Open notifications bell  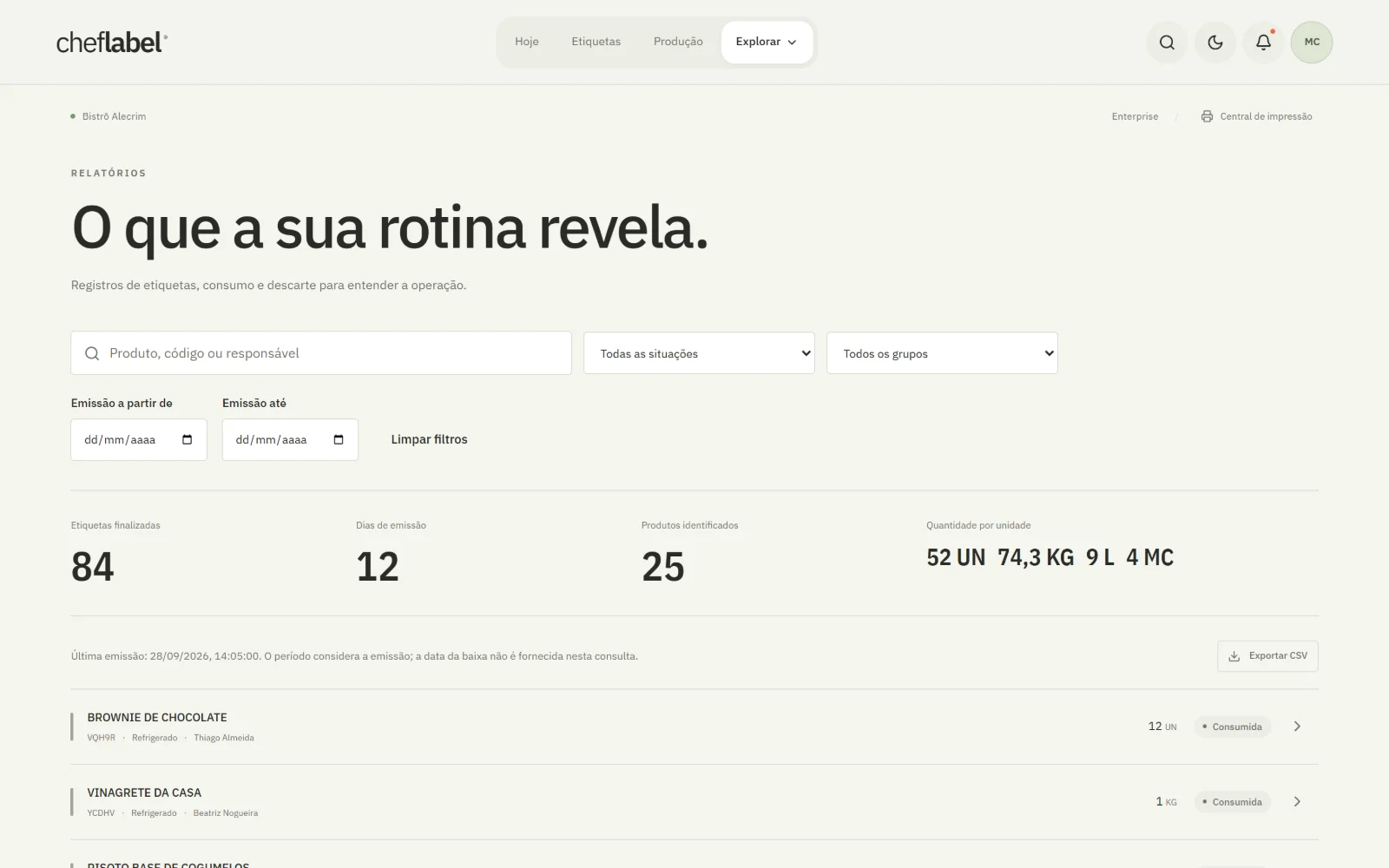pyautogui.click(x=1263, y=43)
